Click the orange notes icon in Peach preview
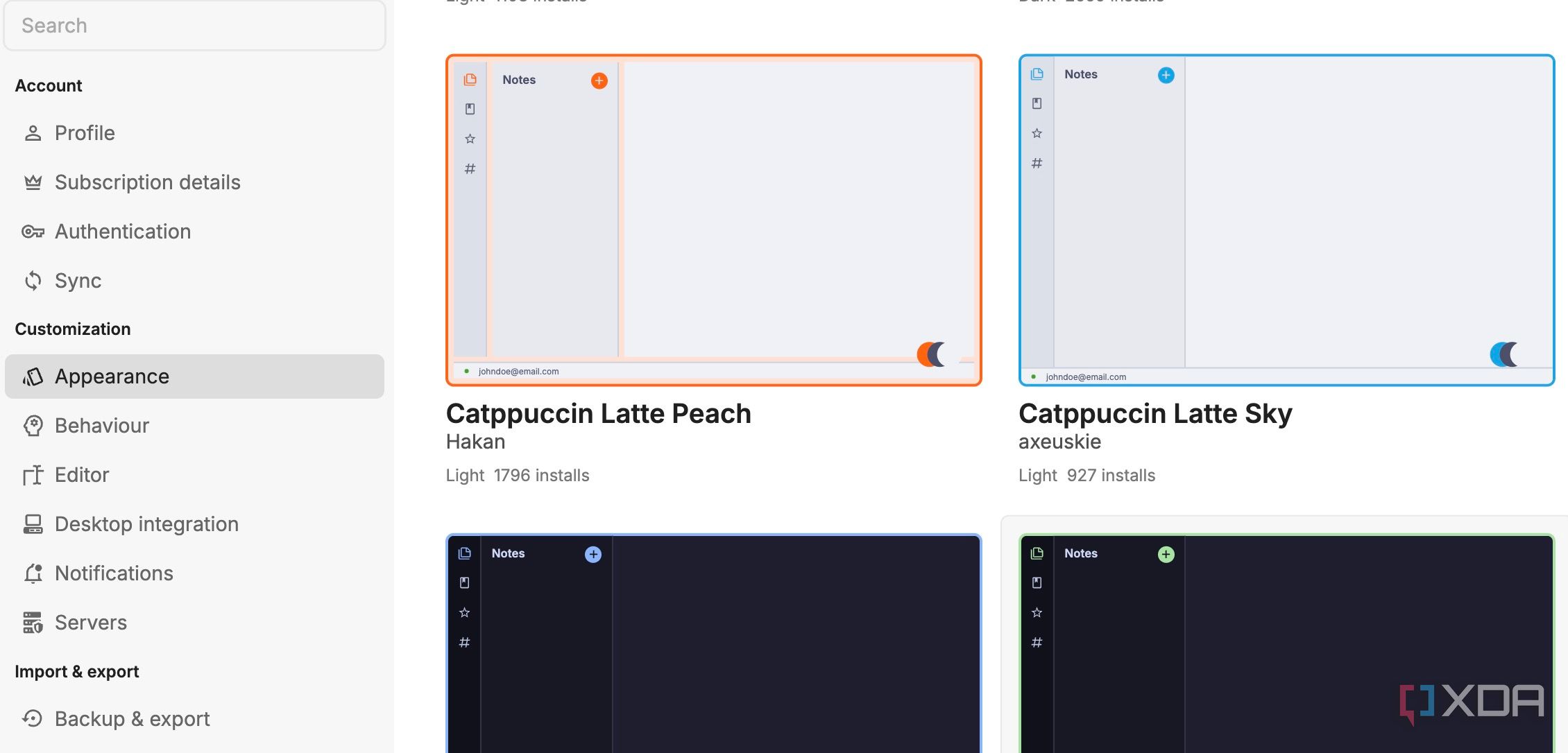This screenshot has width=1568, height=753. click(x=470, y=80)
